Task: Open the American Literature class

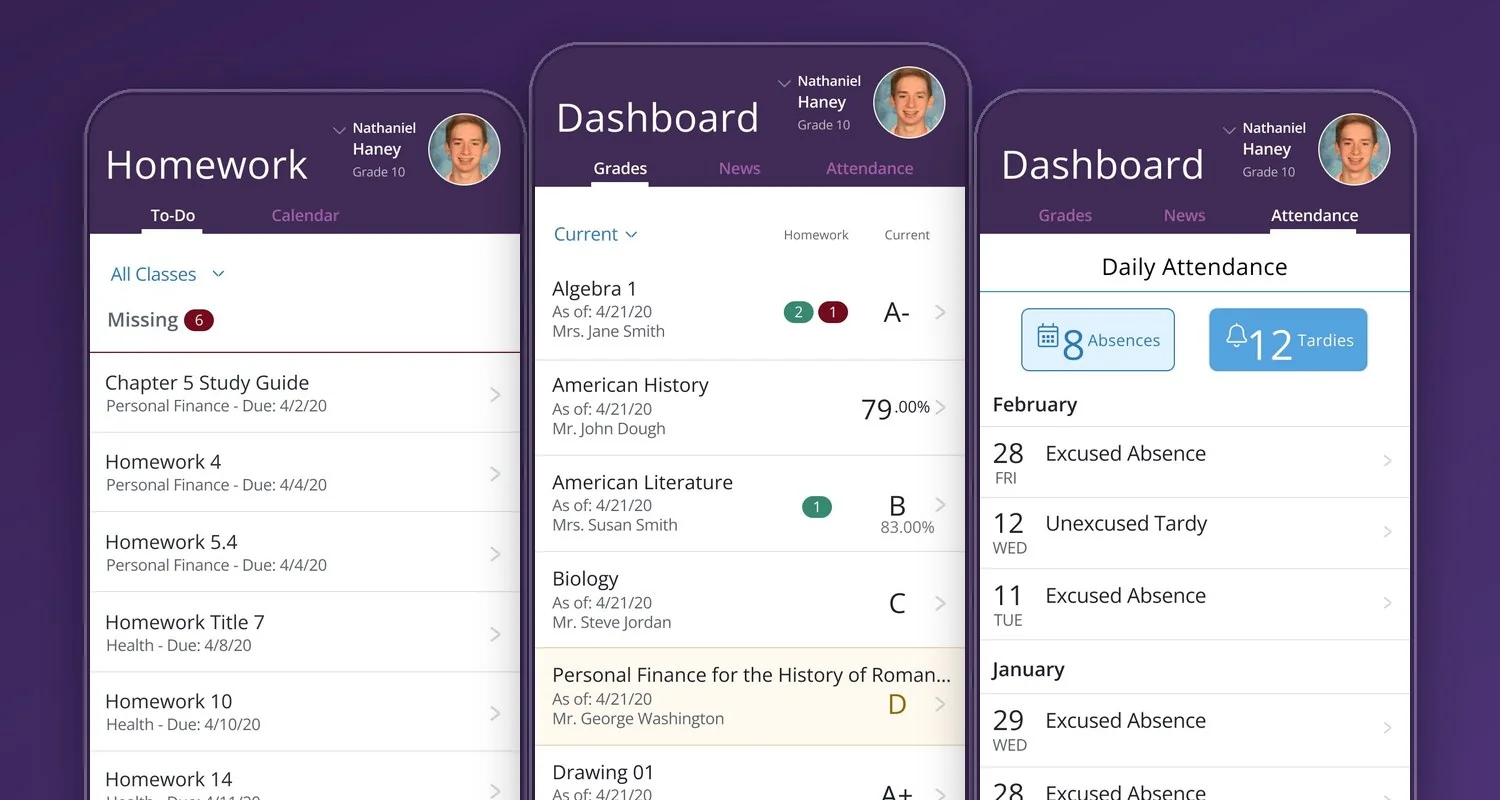Action: point(750,504)
